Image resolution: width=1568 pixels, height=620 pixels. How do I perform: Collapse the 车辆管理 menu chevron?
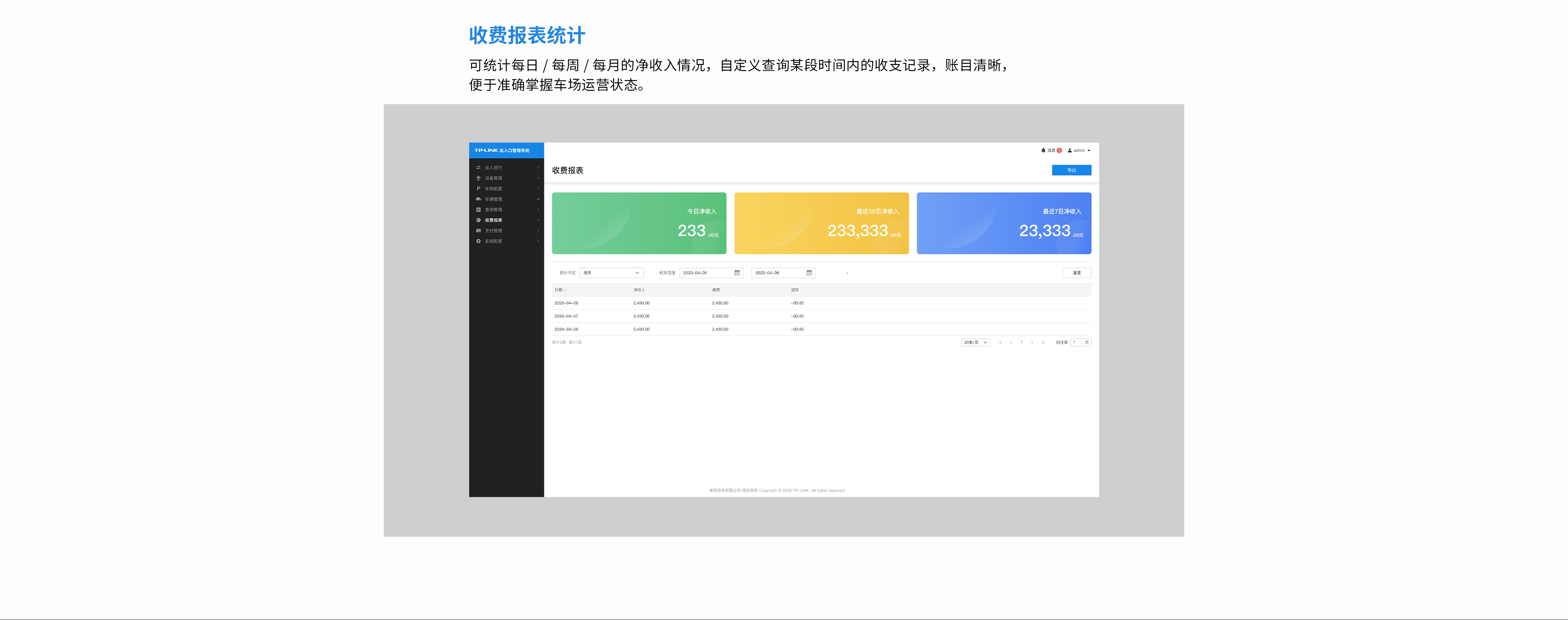coord(538,199)
